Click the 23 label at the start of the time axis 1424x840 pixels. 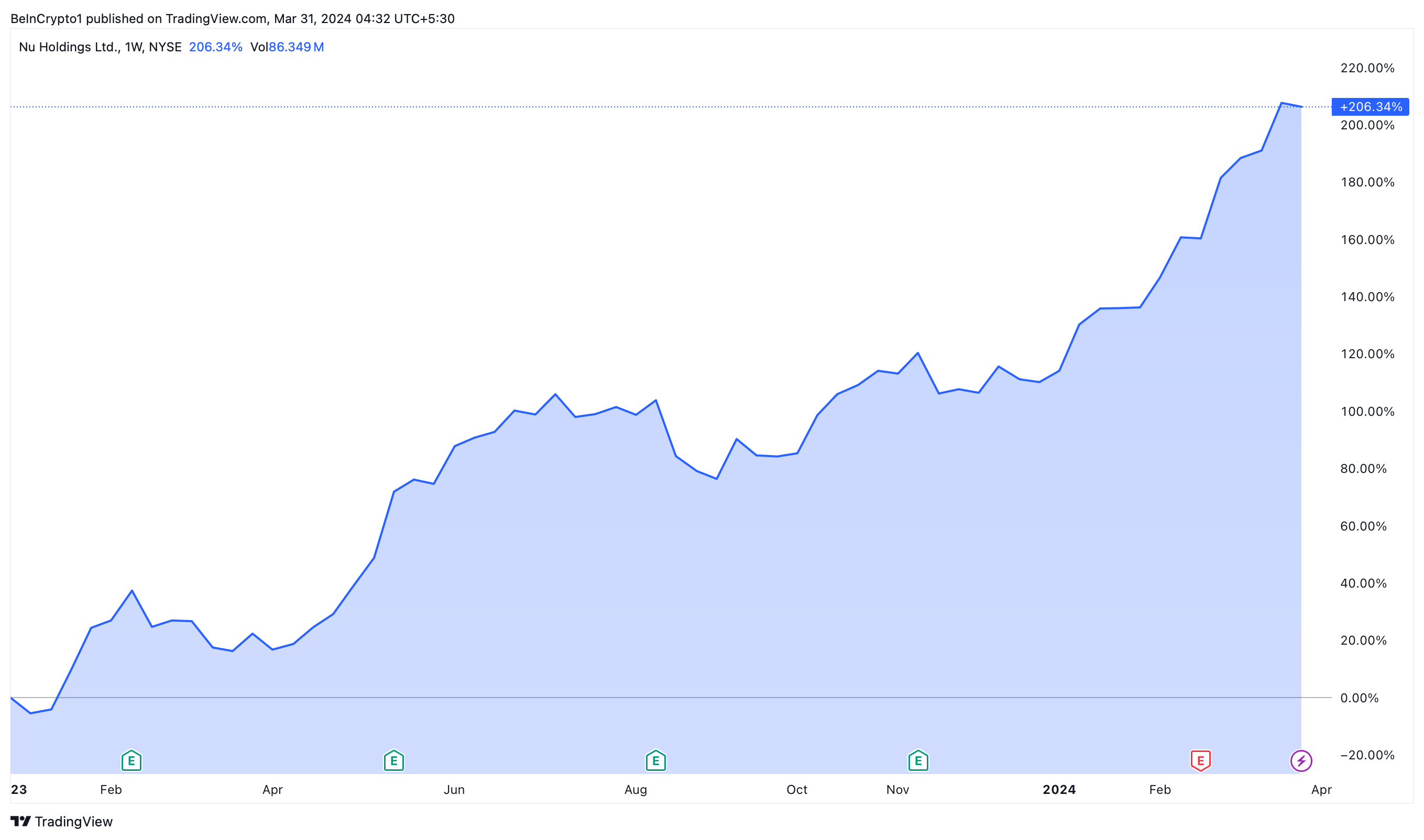pos(19,790)
